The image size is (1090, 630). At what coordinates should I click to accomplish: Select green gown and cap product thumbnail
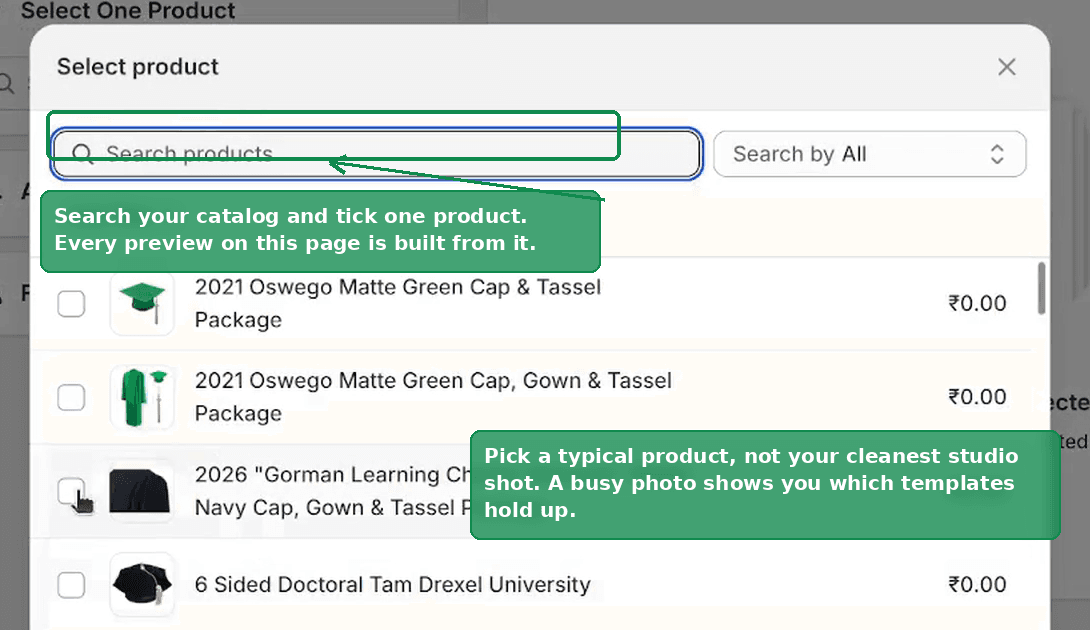point(142,397)
